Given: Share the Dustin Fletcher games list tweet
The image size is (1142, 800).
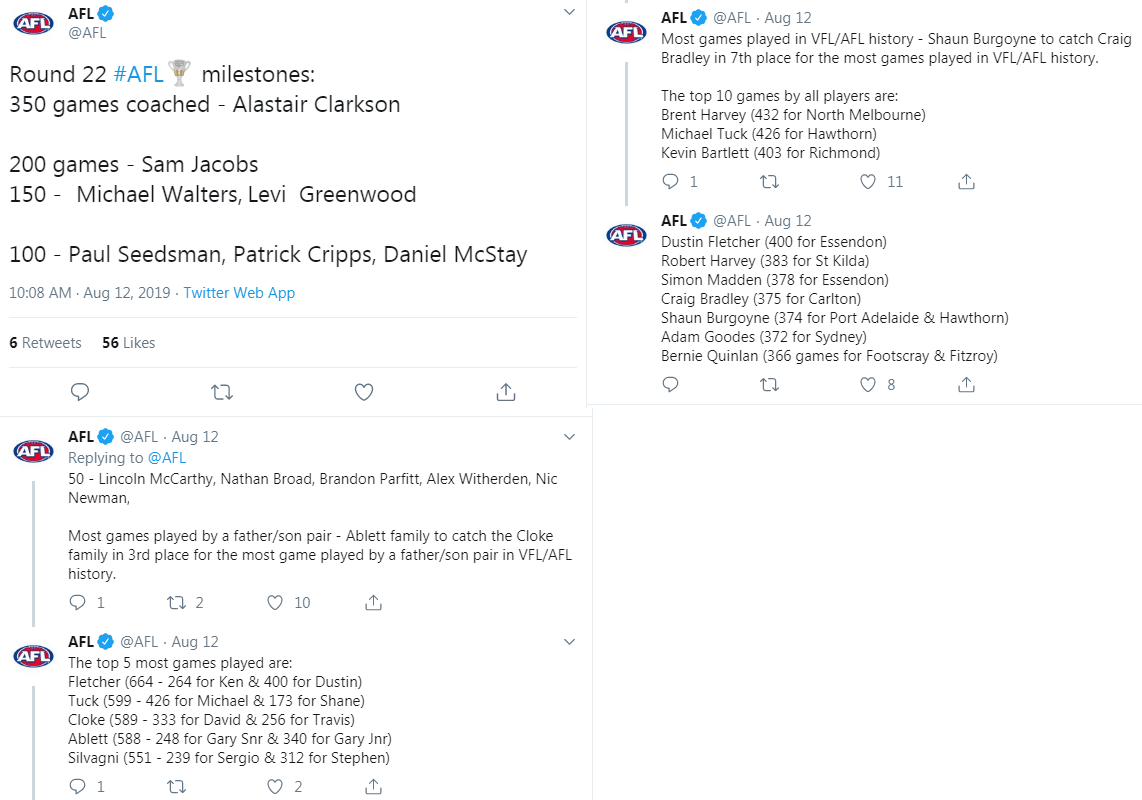Looking at the screenshot, I should [x=966, y=385].
